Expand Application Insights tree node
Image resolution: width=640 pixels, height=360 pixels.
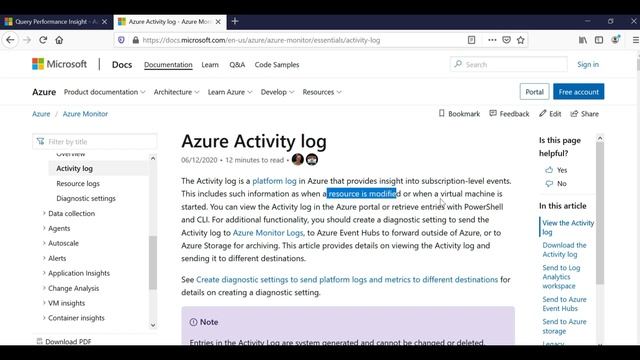44,273
